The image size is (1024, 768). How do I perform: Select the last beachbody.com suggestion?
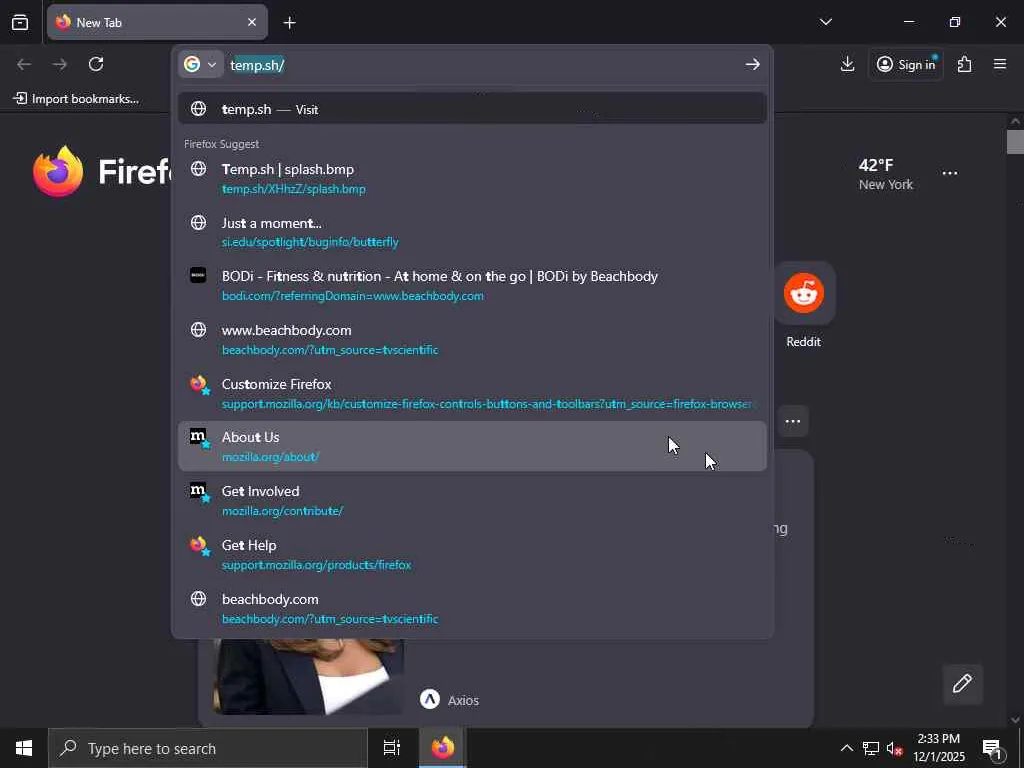pos(472,608)
